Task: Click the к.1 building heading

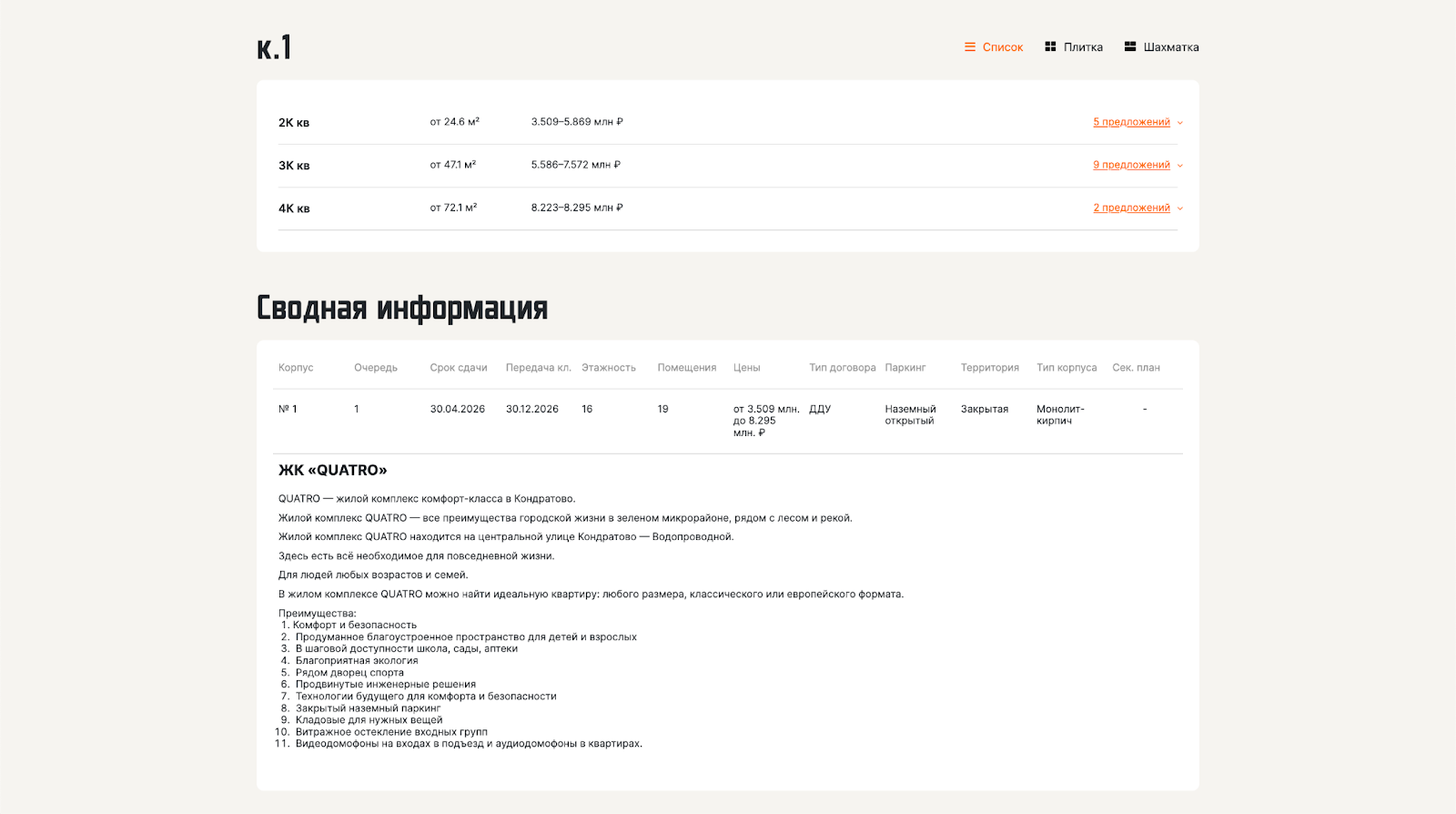Action: 274,47
